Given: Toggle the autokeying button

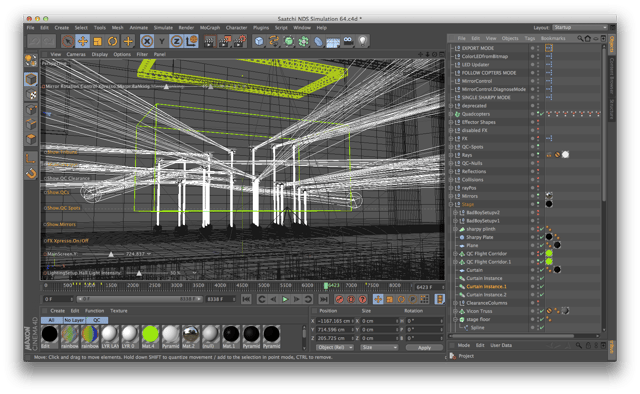Looking at the screenshot, I should (351, 299).
